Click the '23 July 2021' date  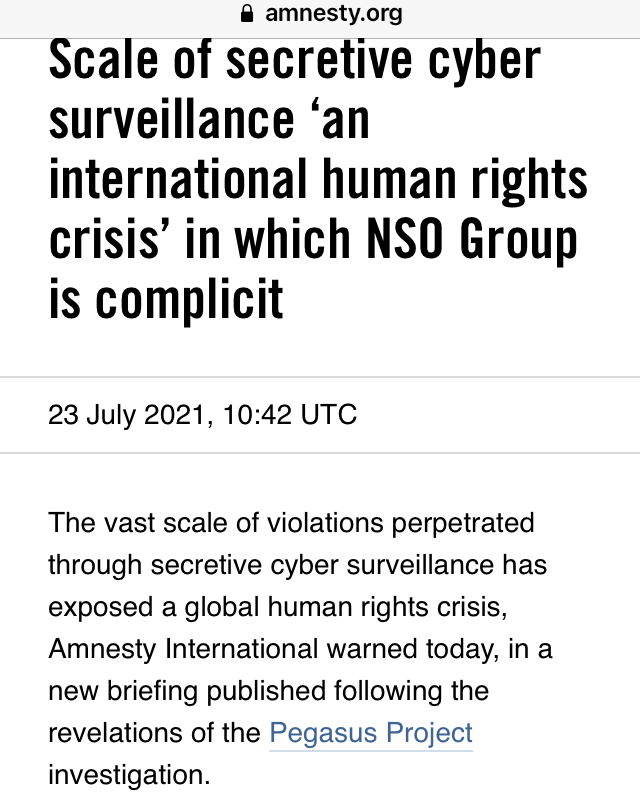tap(127, 415)
